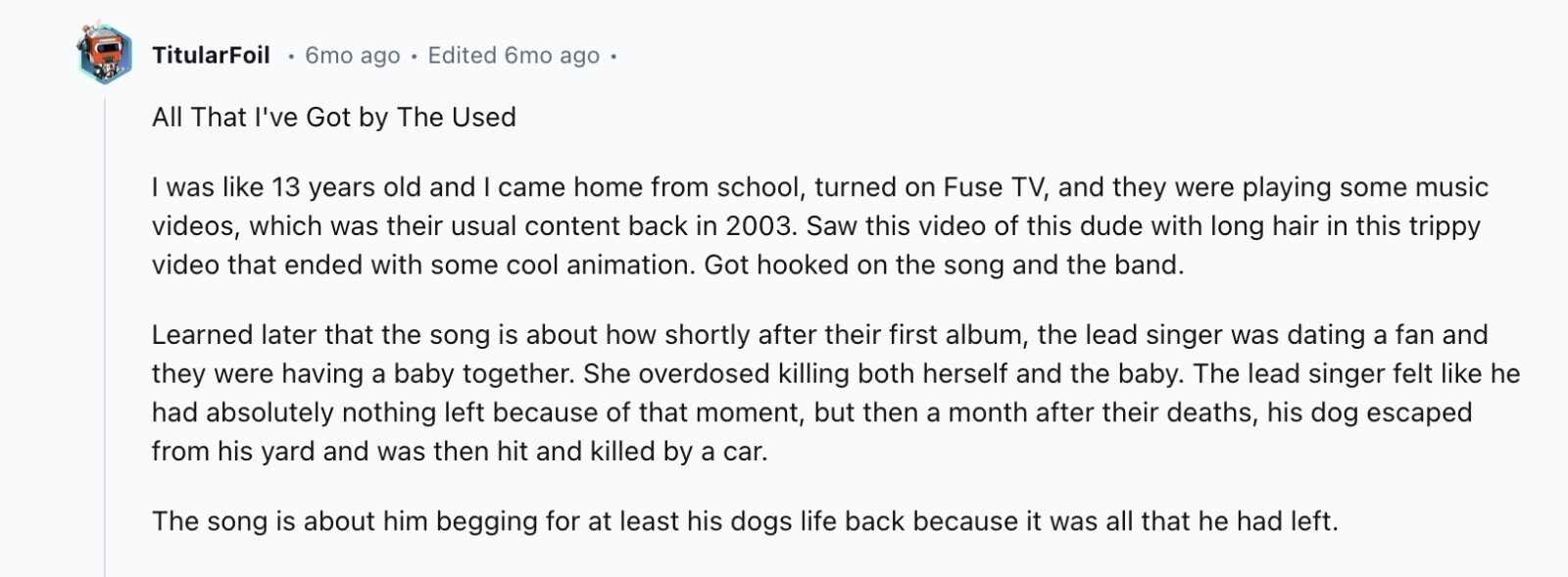Click the paragraph starting 'I was like 13'
Viewport: 1568px width, 577px height.
(x=820, y=226)
